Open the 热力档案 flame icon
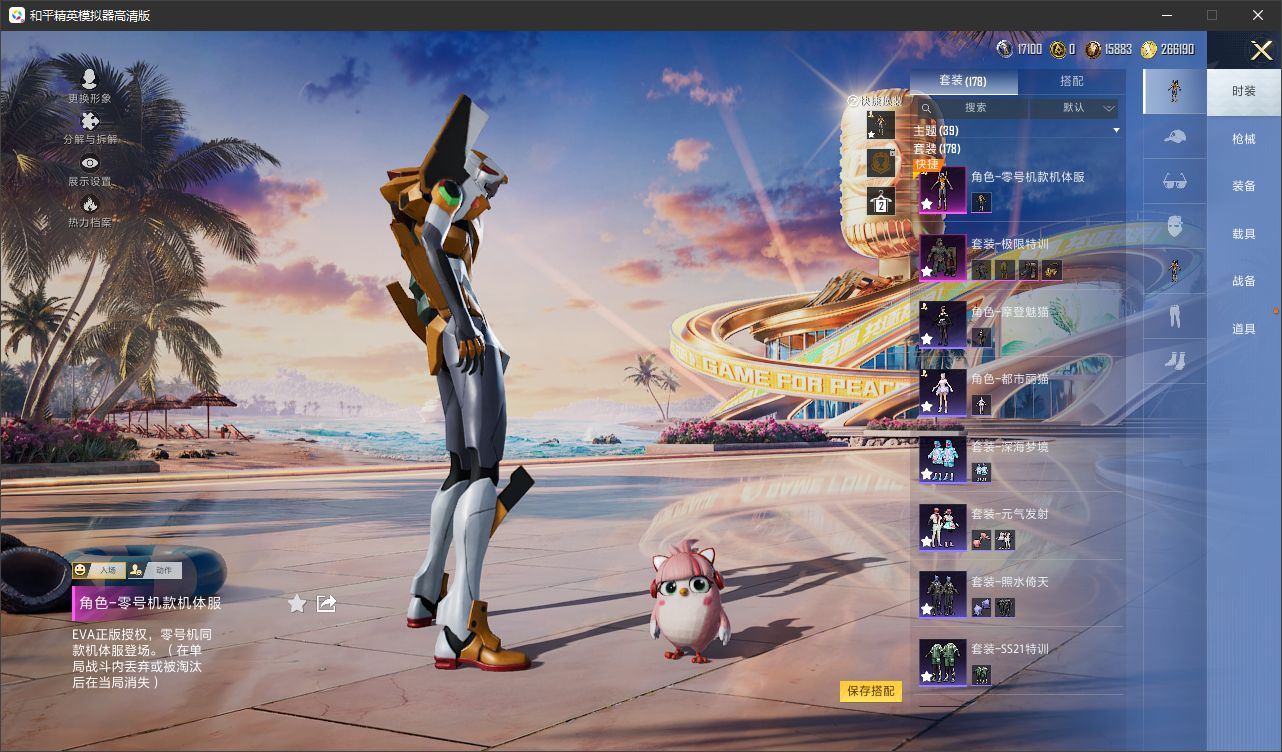 click(89, 205)
